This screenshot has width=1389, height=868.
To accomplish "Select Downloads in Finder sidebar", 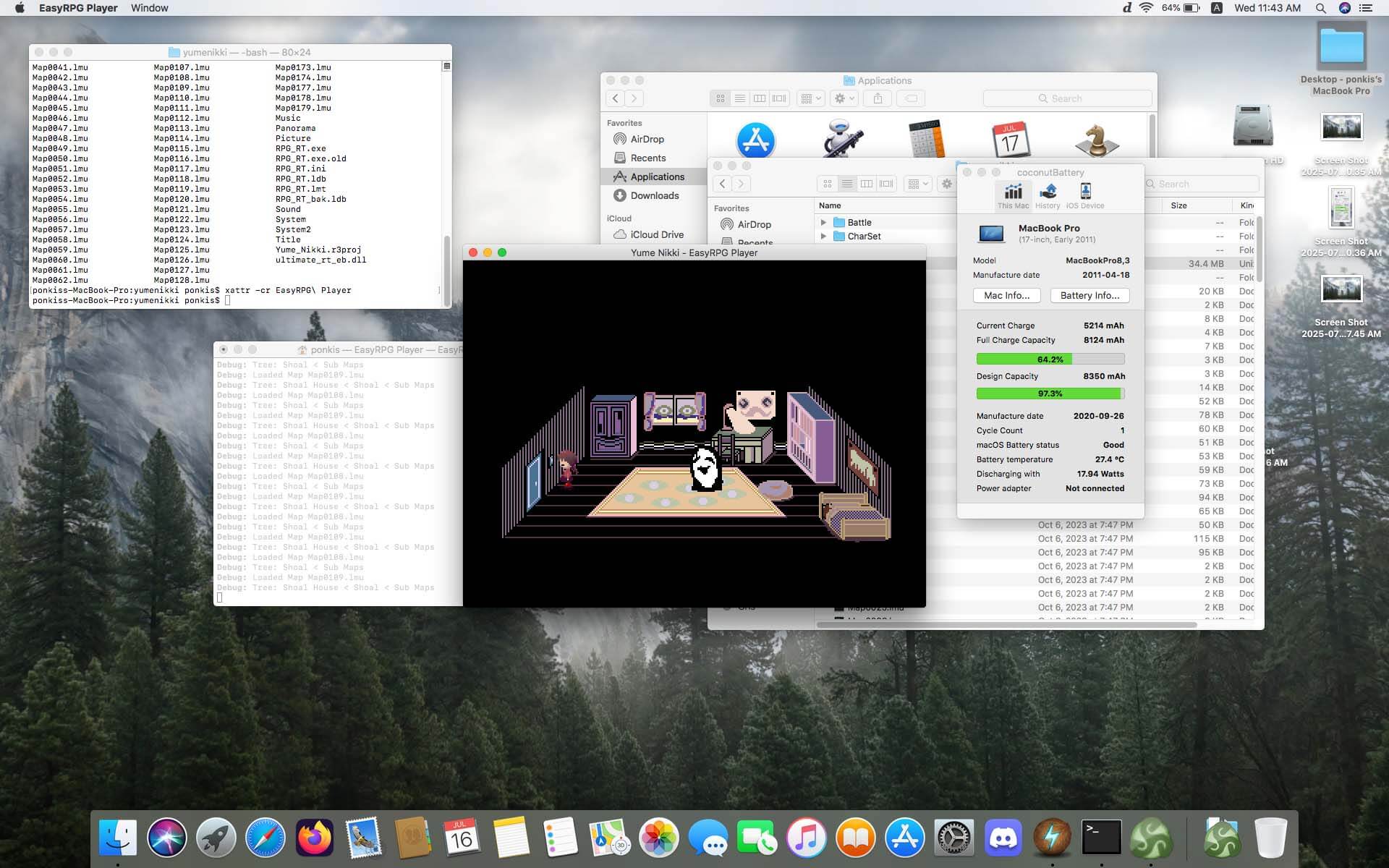I will (x=654, y=195).
